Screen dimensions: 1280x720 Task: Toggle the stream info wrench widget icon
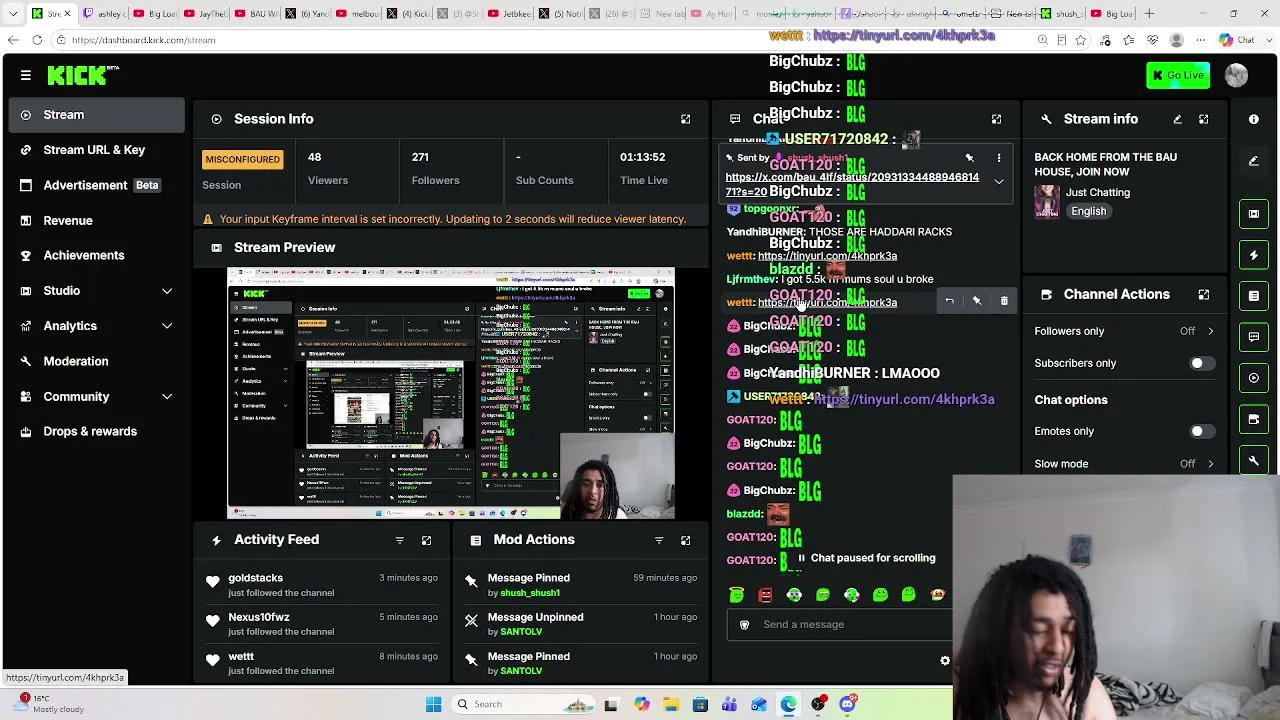(x=1254, y=460)
